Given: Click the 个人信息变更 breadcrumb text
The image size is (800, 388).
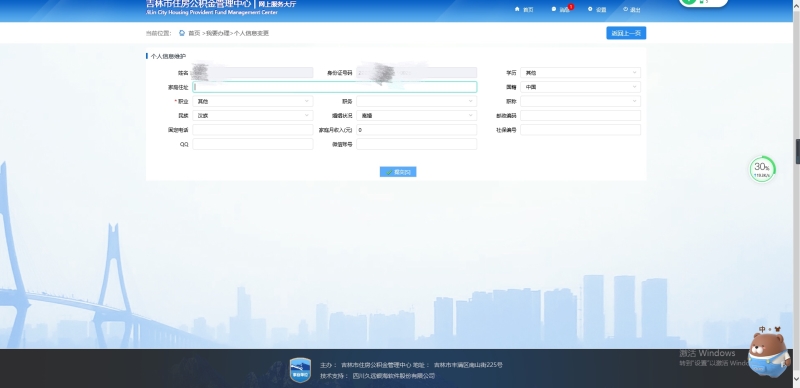Looking at the screenshot, I should pos(252,33).
